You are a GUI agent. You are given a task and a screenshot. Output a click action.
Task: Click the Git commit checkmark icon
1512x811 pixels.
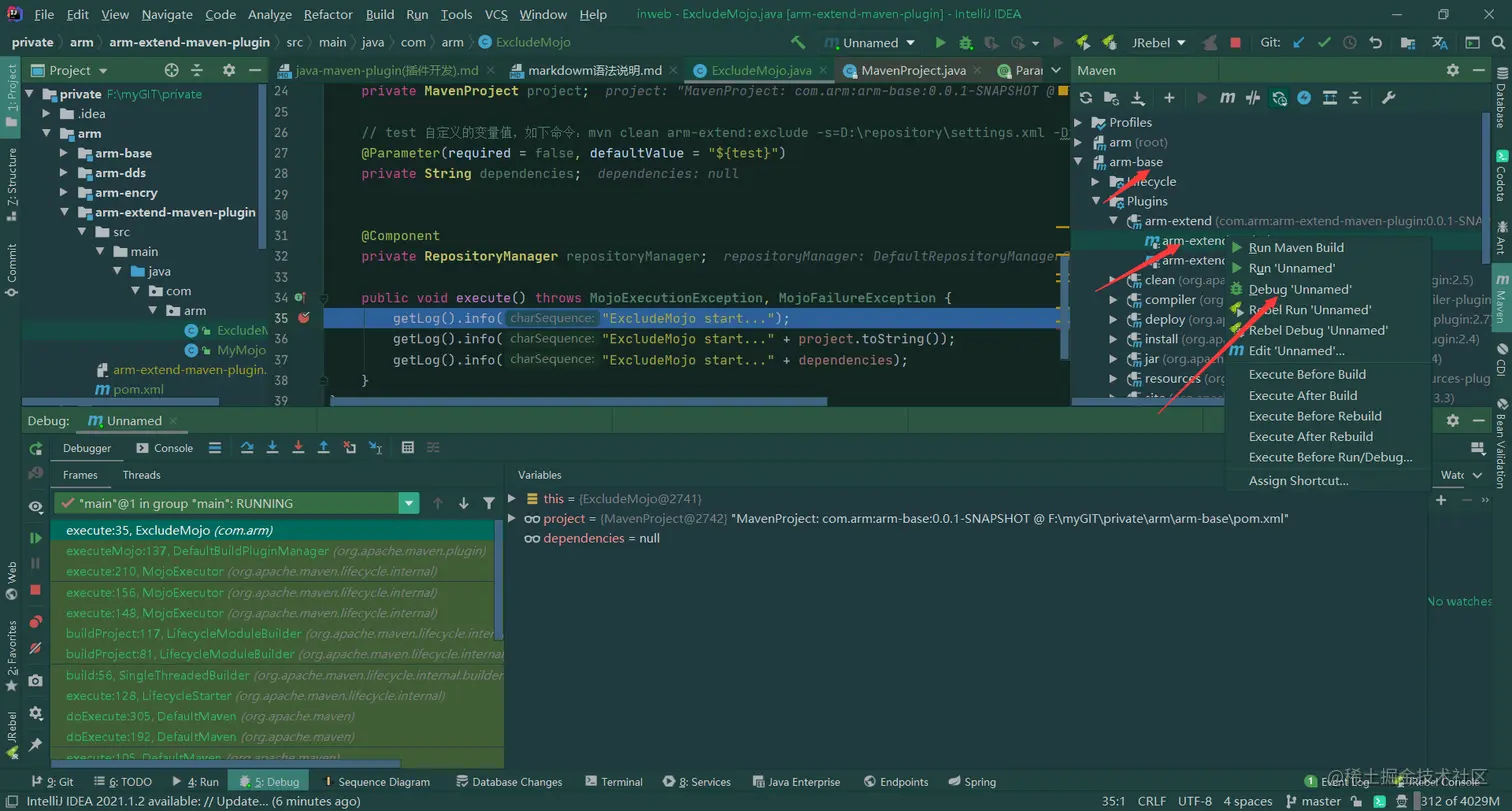[x=1324, y=43]
